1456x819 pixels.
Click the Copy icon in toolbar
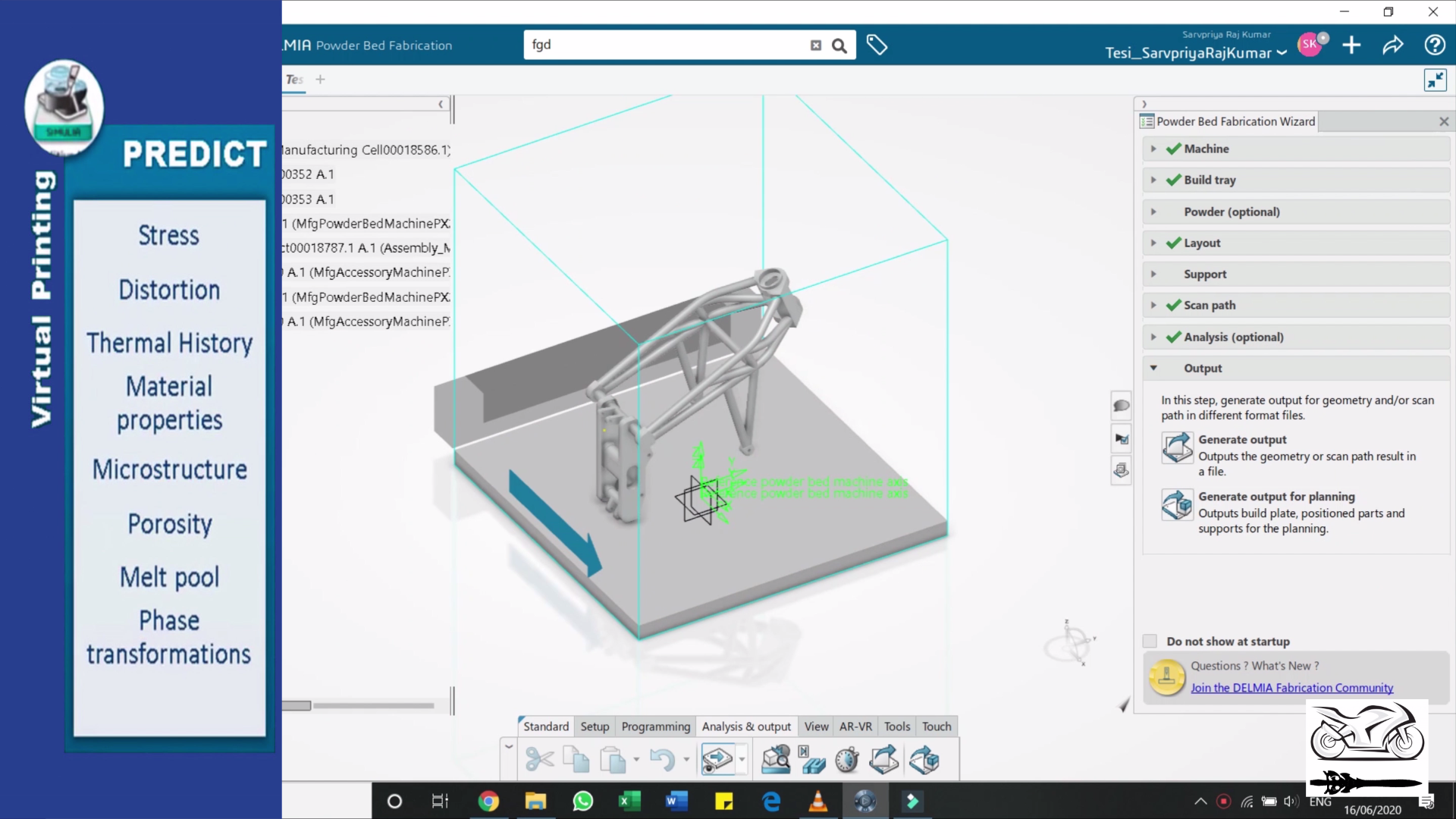576,759
